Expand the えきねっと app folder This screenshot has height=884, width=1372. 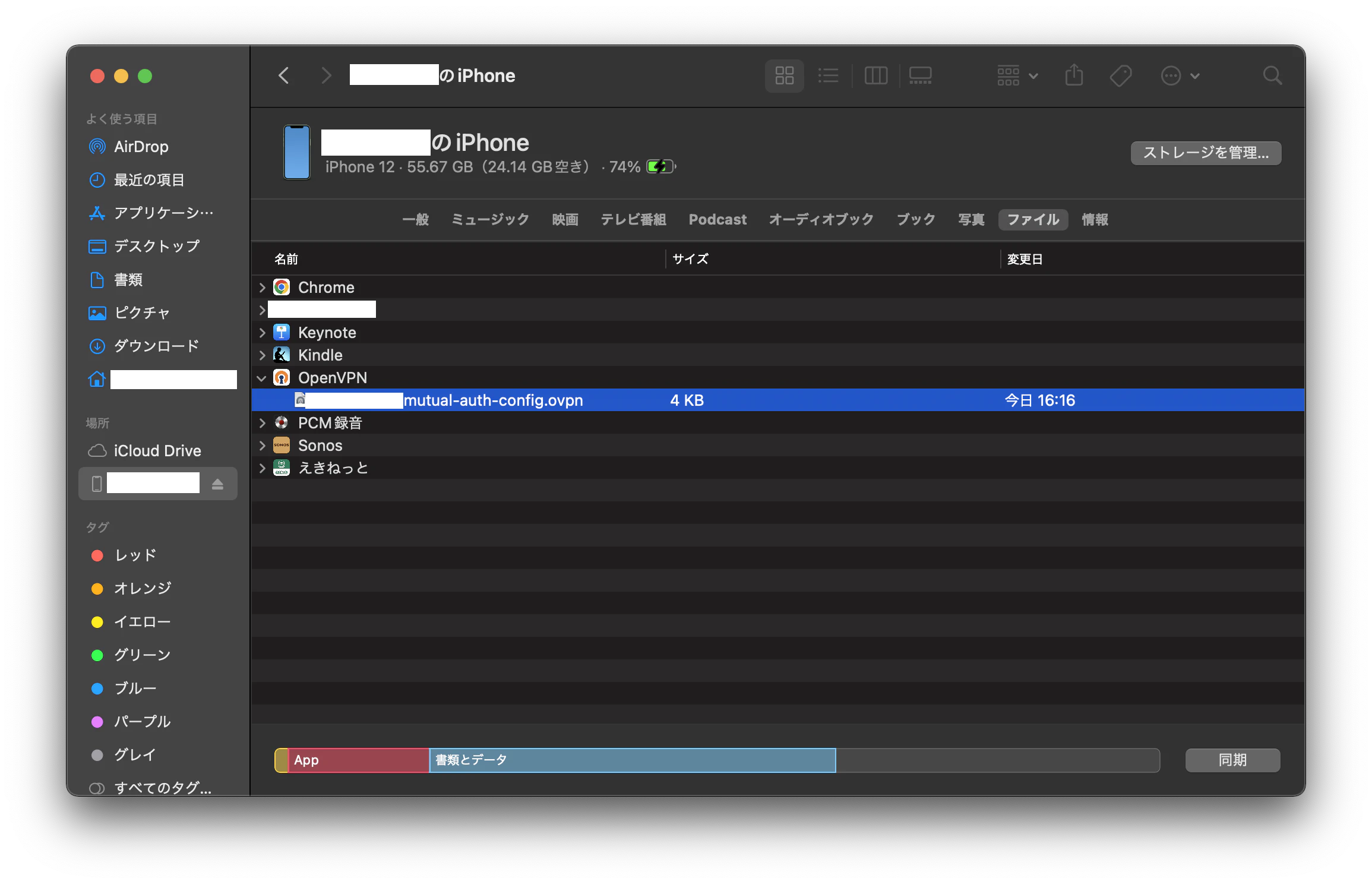262,468
